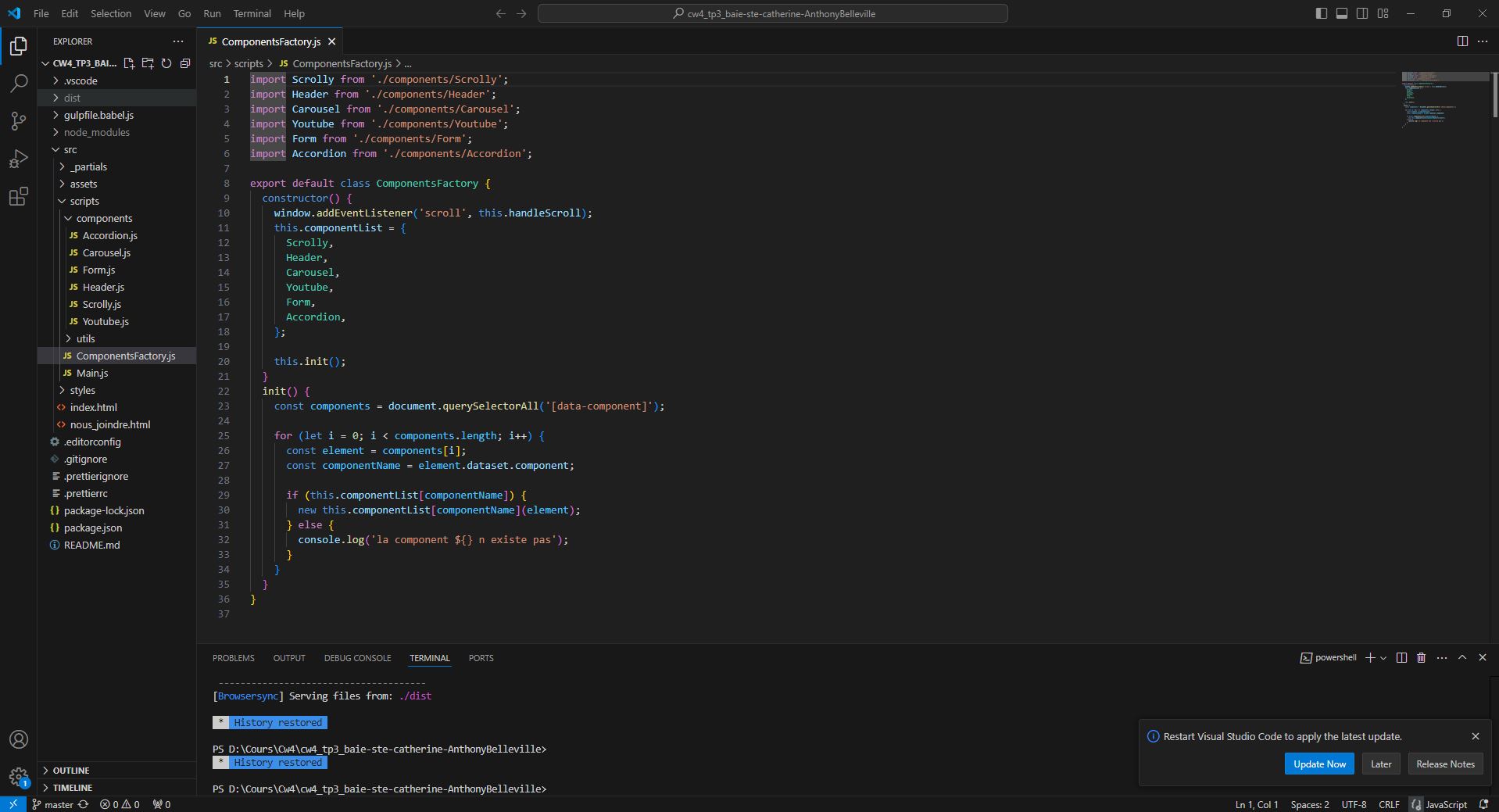Expand the node_modules folder
This screenshot has height=812, width=1499.
pyautogui.click(x=116, y=132)
